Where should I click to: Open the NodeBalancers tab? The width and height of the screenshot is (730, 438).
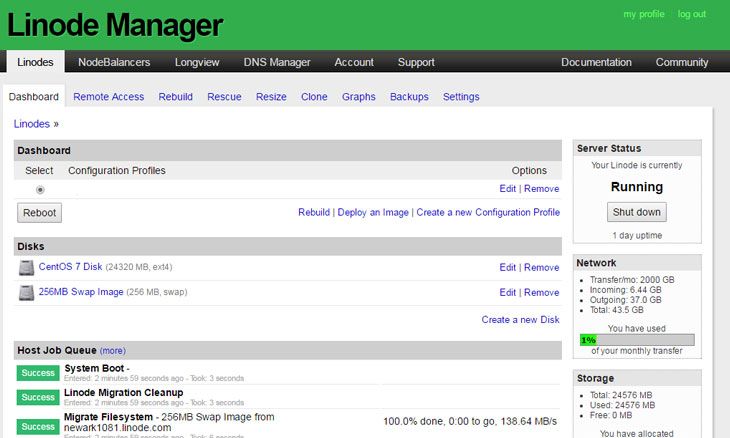click(114, 62)
